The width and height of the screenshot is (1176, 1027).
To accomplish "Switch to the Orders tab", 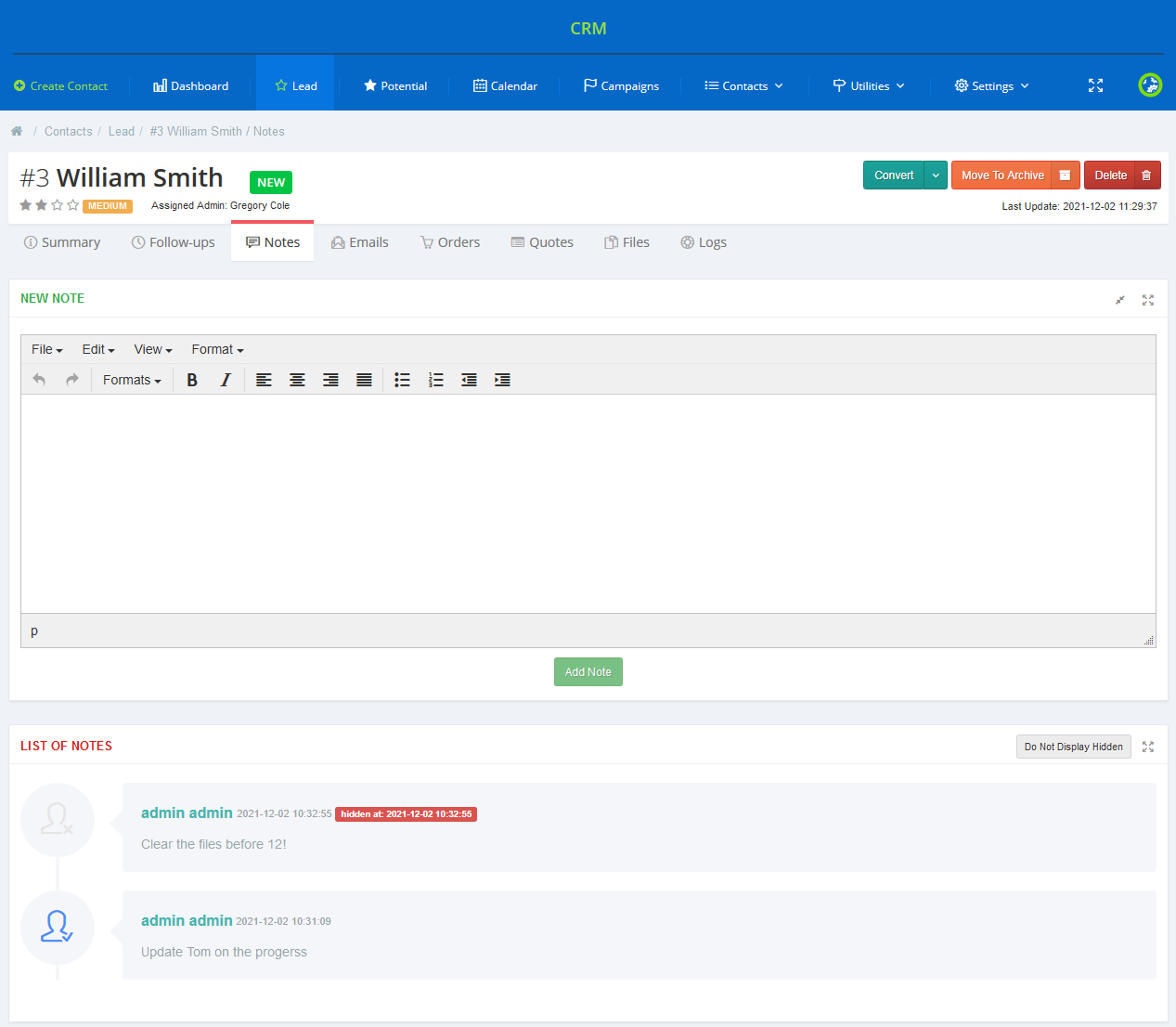I will coord(450,242).
